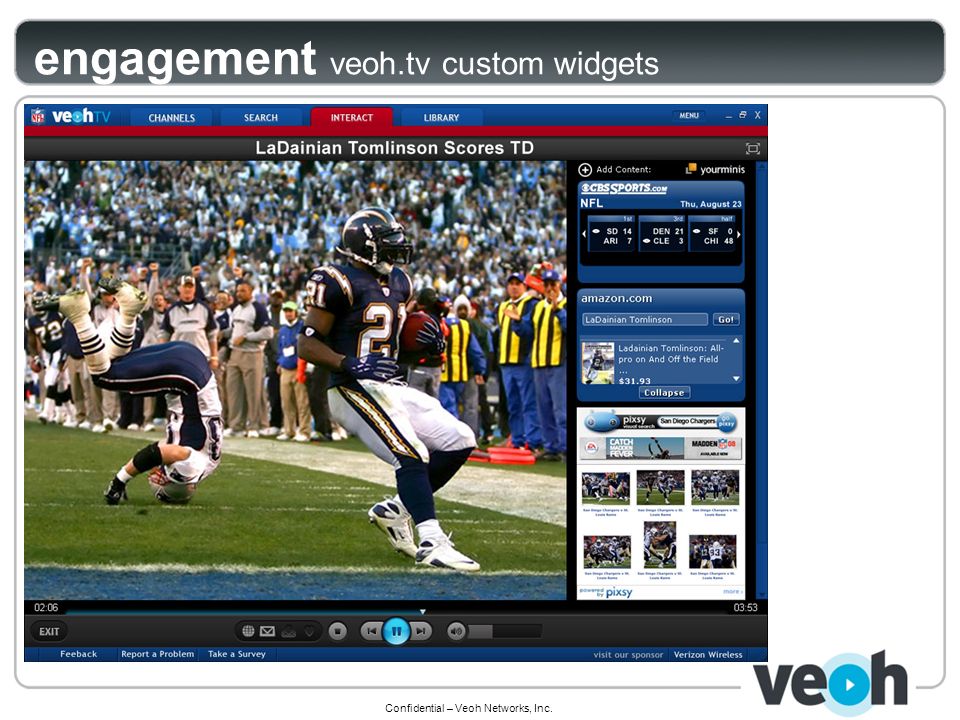The height and width of the screenshot is (720, 960).
Task: Open the Madden 08 banner ad
Action: coord(660,448)
